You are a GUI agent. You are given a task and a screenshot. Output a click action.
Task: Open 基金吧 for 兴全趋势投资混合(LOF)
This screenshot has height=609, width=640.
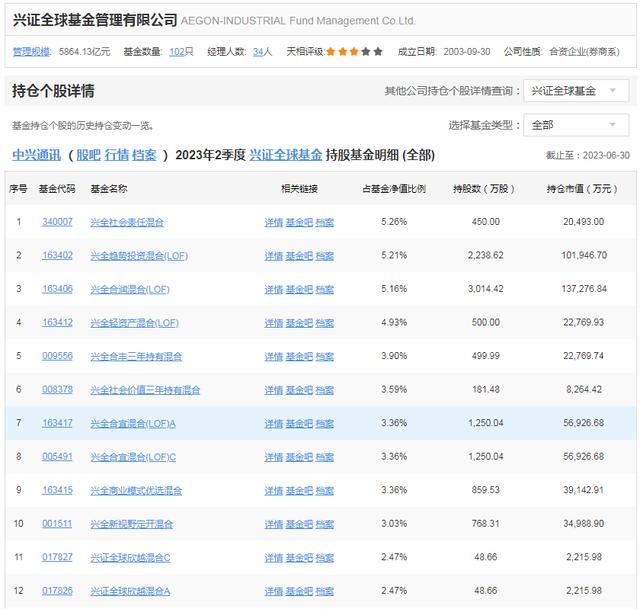(299, 256)
